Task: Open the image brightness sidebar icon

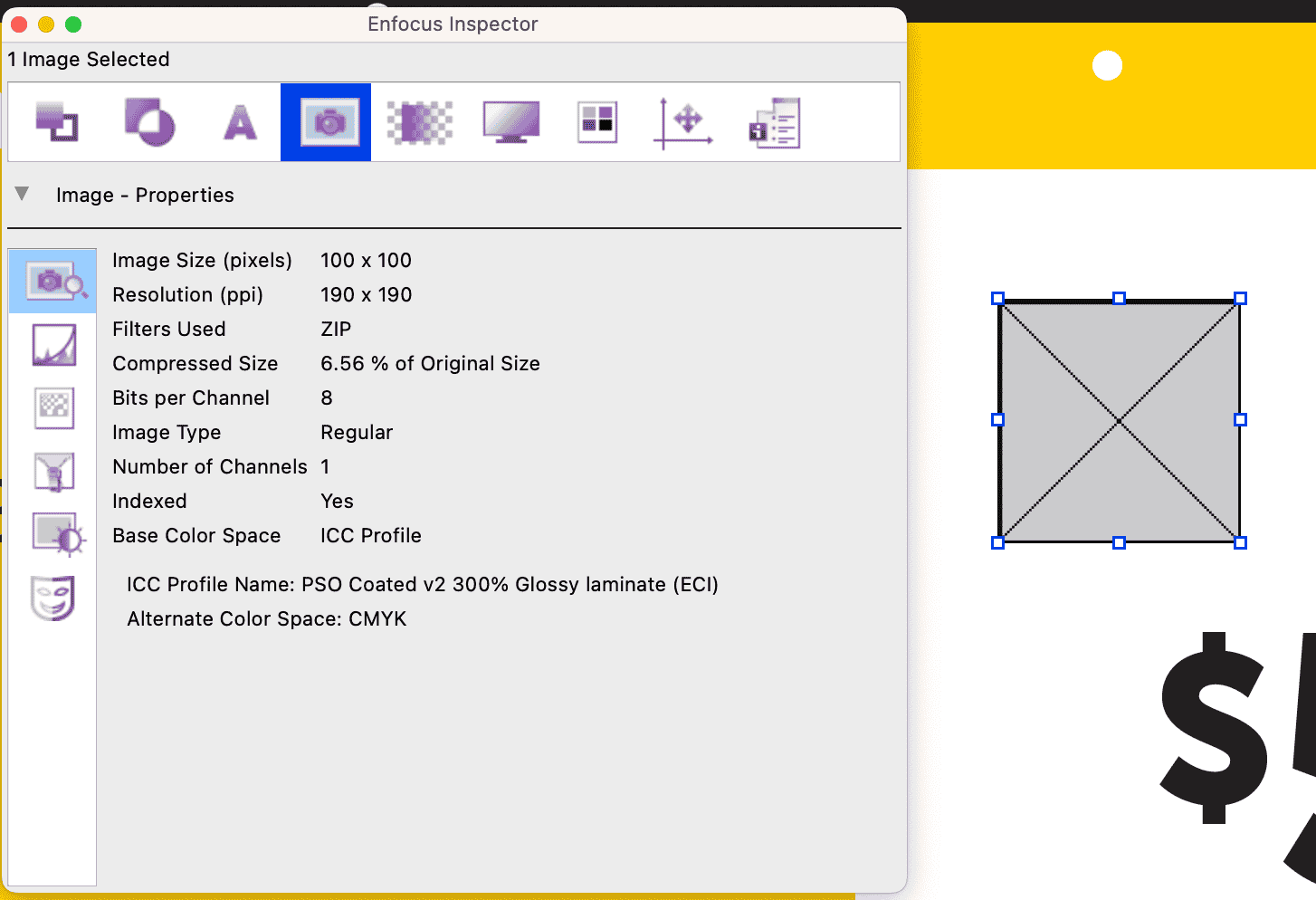Action: (x=57, y=534)
